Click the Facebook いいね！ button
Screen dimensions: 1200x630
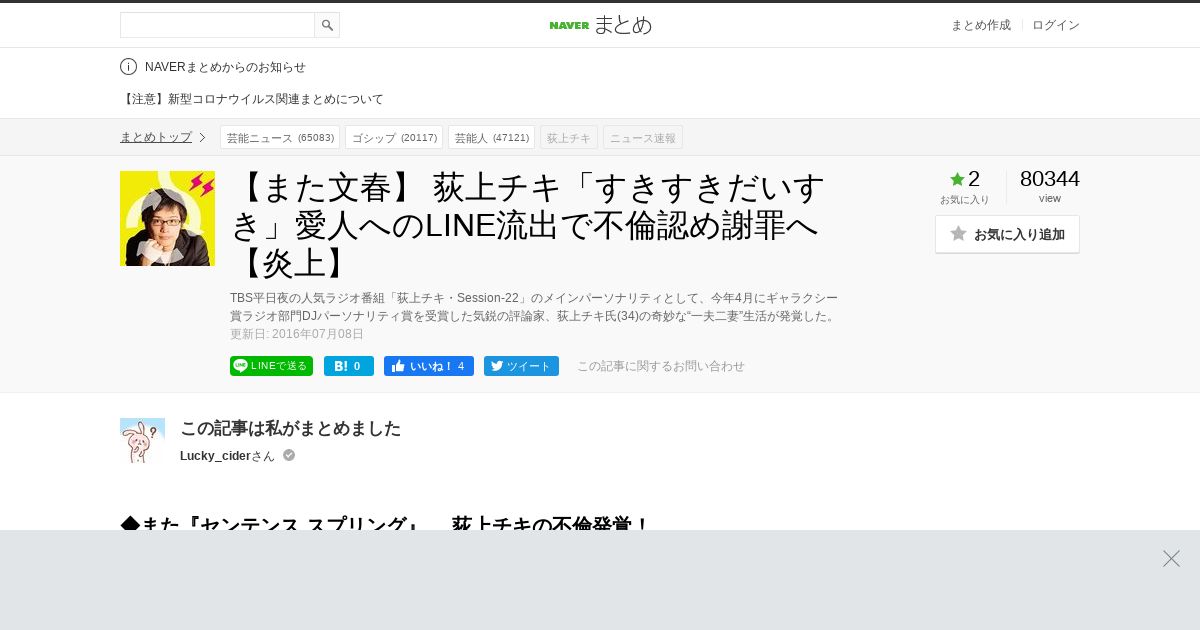tap(429, 366)
